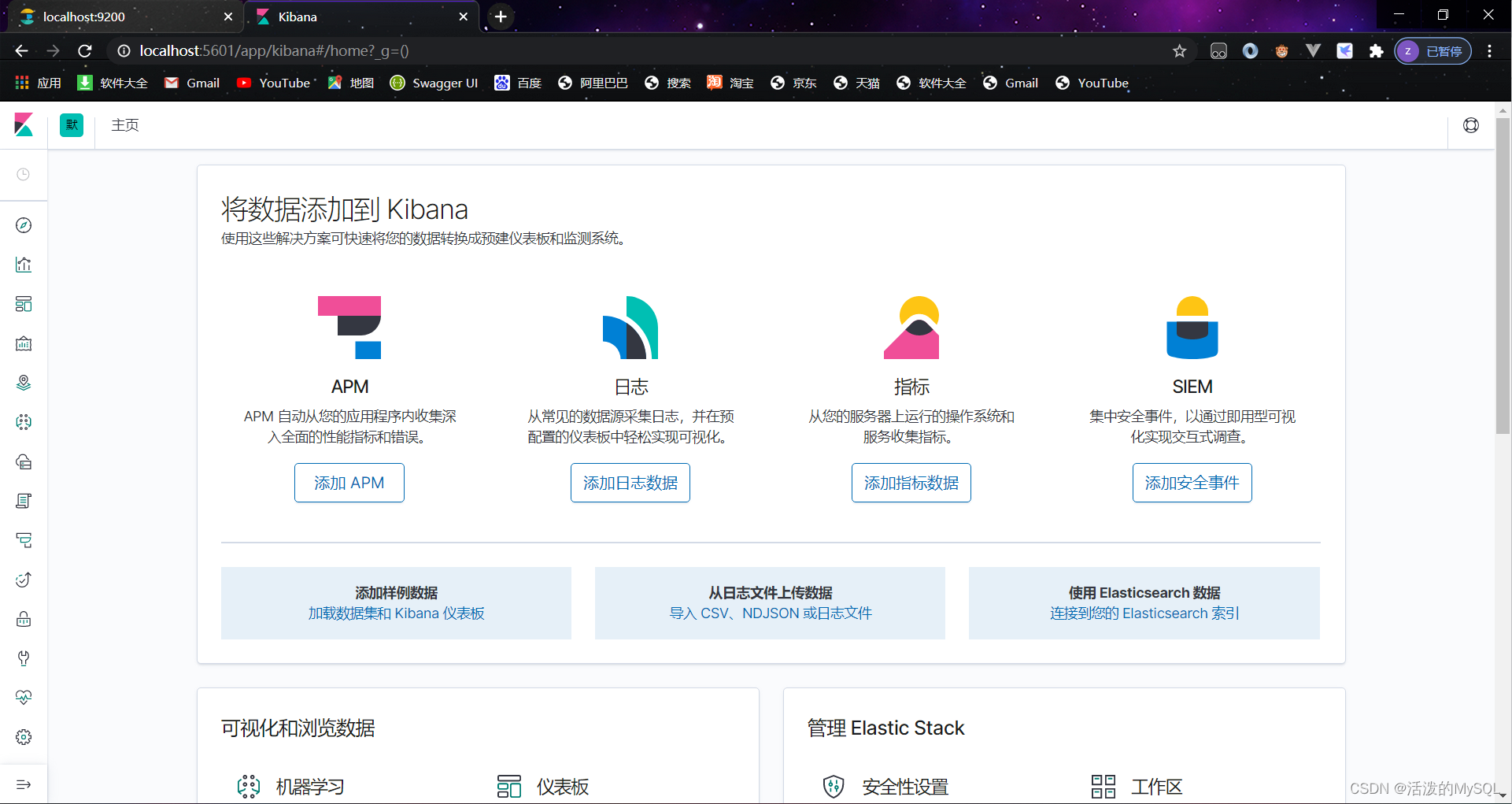Image resolution: width=1512 pixels, height=804 pixels.
Task: Open the Machine Learning icon in sidebar
Action: tap(24, 422)
